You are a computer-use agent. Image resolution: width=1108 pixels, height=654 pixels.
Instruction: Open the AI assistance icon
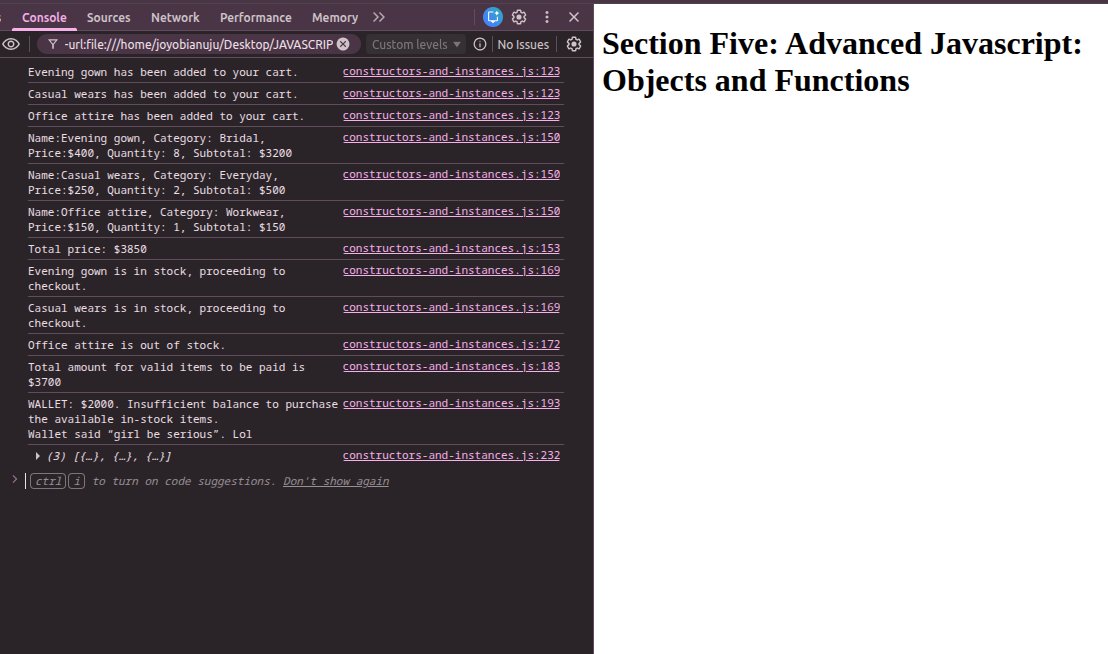coord(493,17)
